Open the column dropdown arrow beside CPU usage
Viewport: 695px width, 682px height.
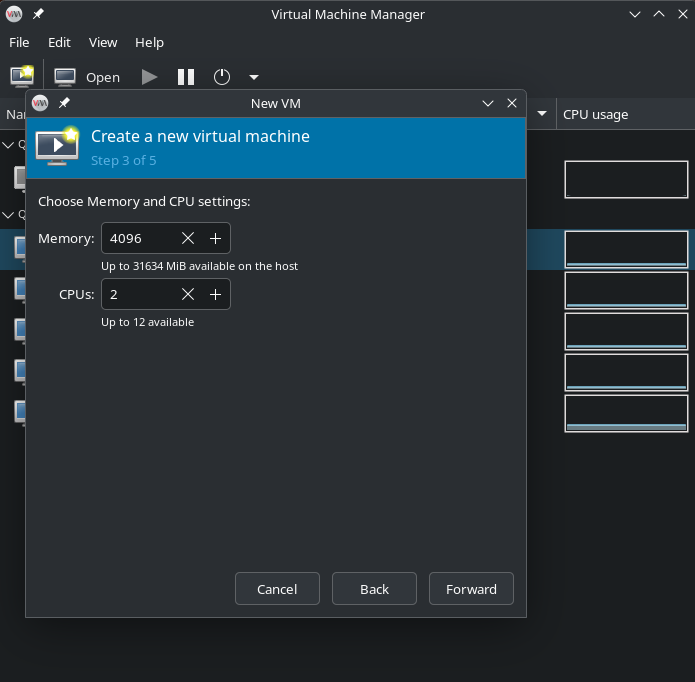542,113
